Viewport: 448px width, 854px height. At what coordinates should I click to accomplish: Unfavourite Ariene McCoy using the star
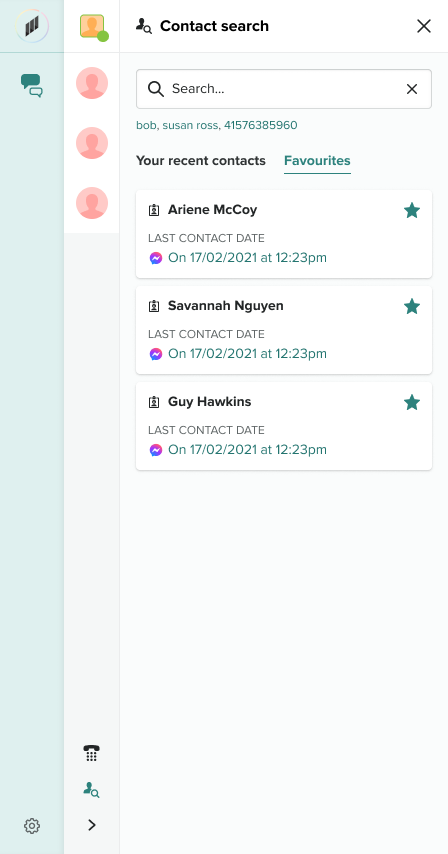[412, 210]
